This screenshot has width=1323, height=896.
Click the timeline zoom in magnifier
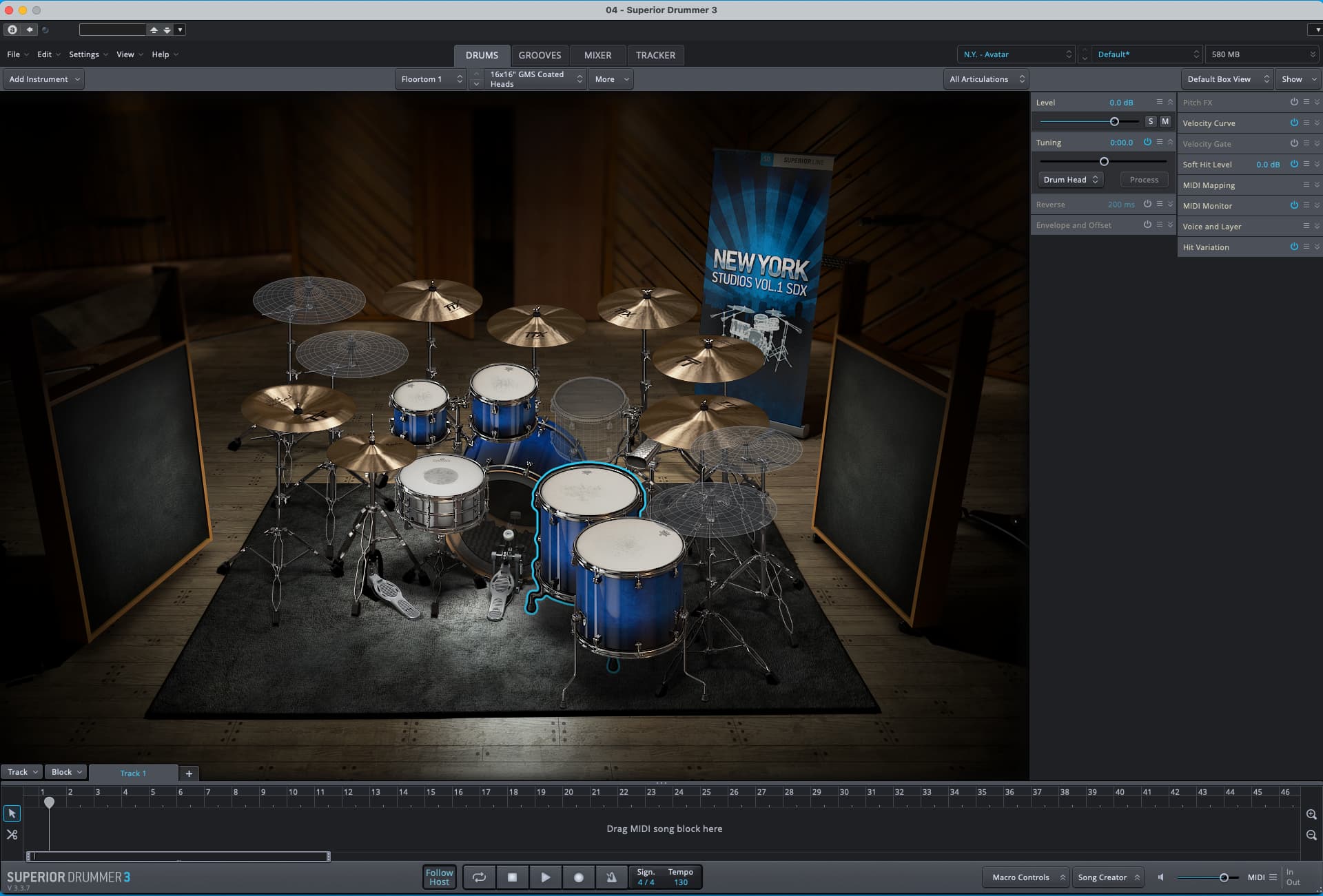[1311, 814]
